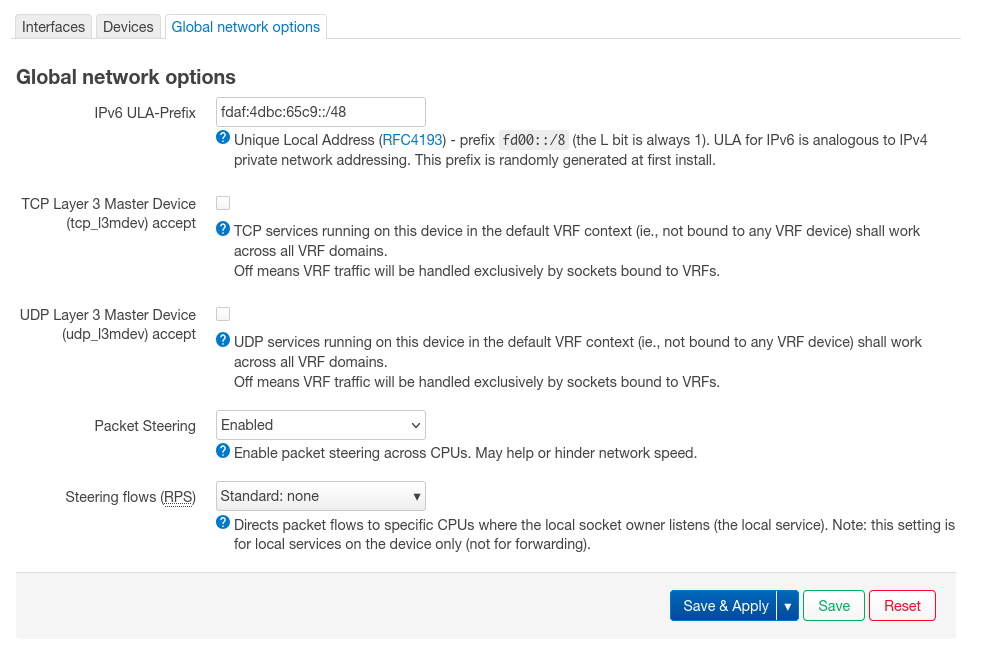Switch to the Devices tab

[x=128, y=27]
